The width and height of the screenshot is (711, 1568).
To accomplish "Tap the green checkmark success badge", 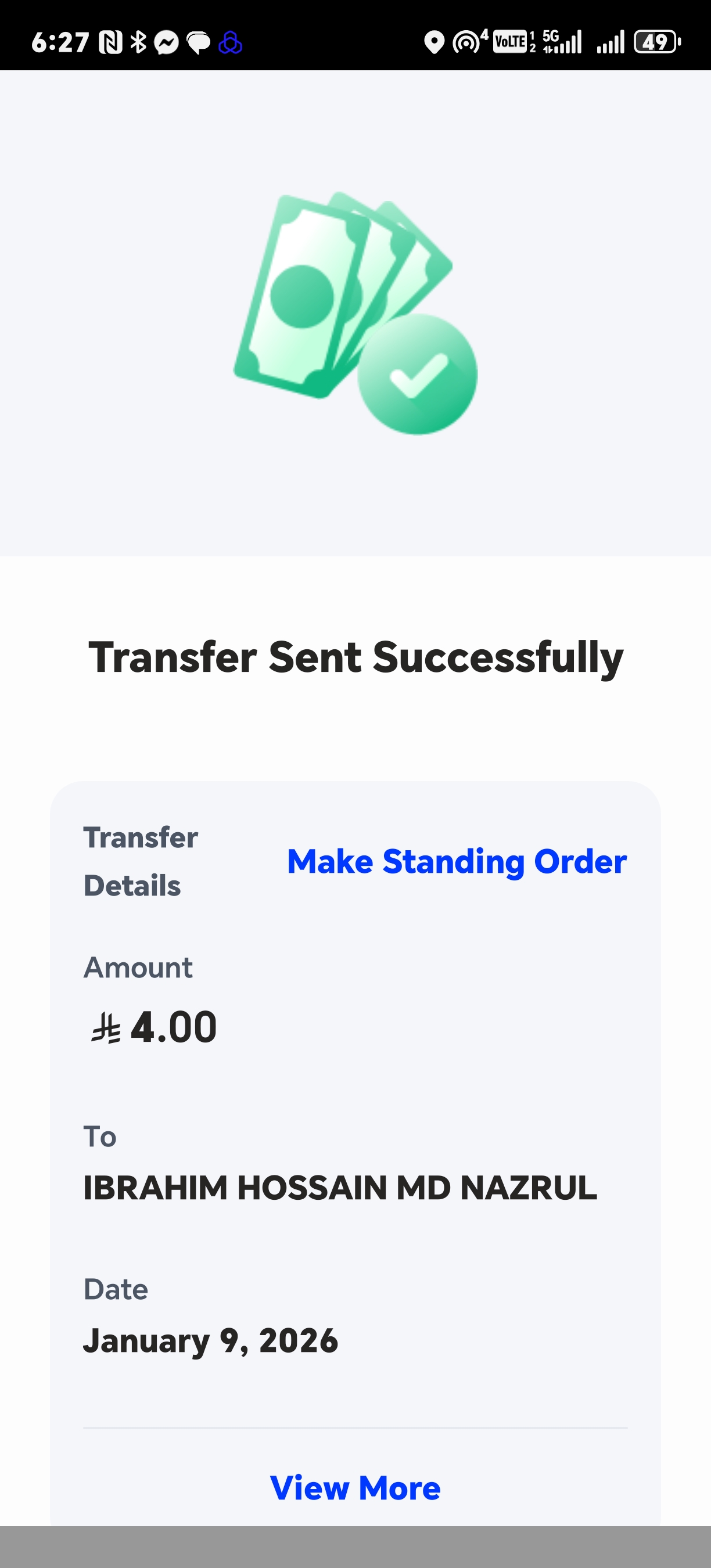I will click(417, 375).
